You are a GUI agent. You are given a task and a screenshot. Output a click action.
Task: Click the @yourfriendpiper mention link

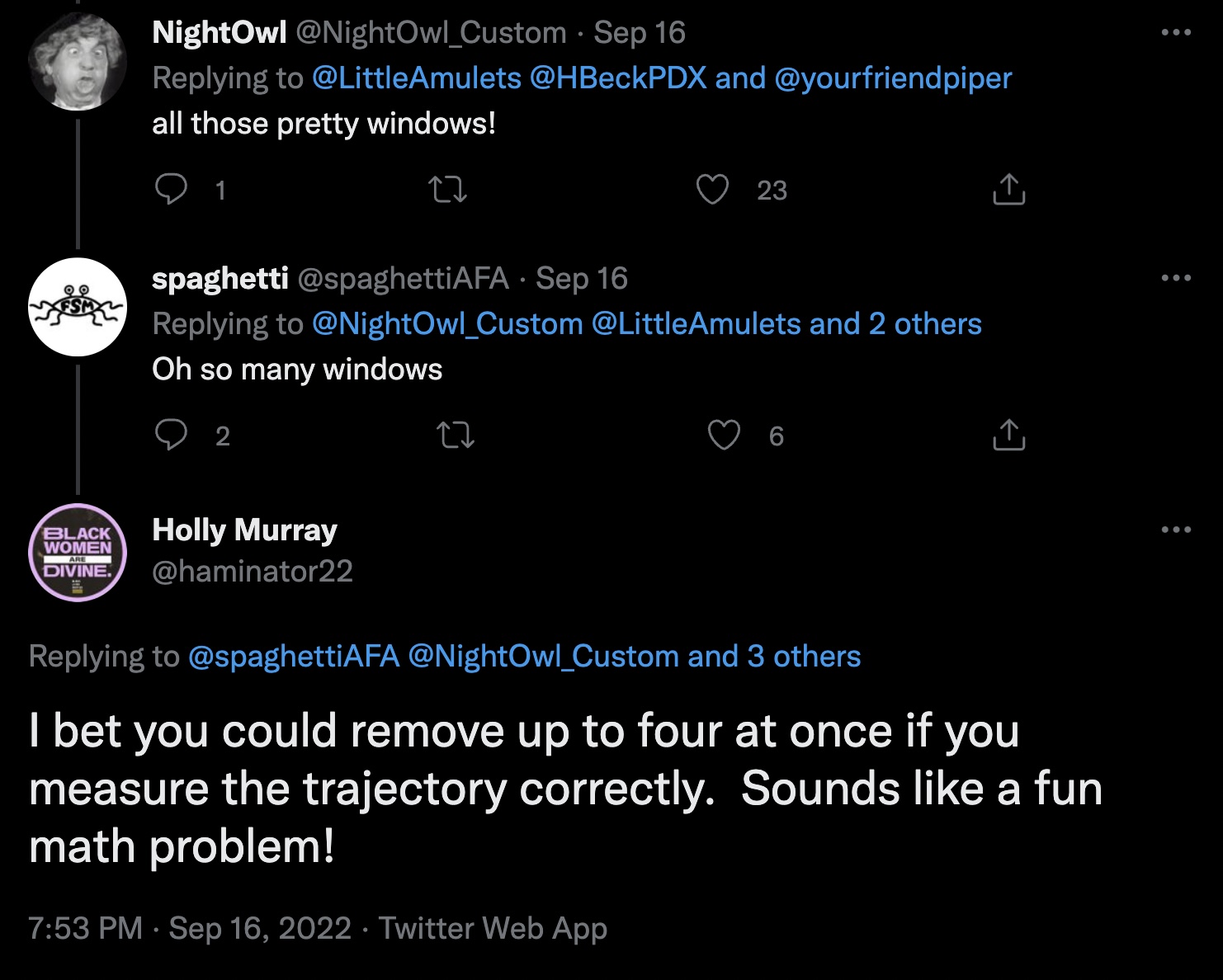coord(893,78)
